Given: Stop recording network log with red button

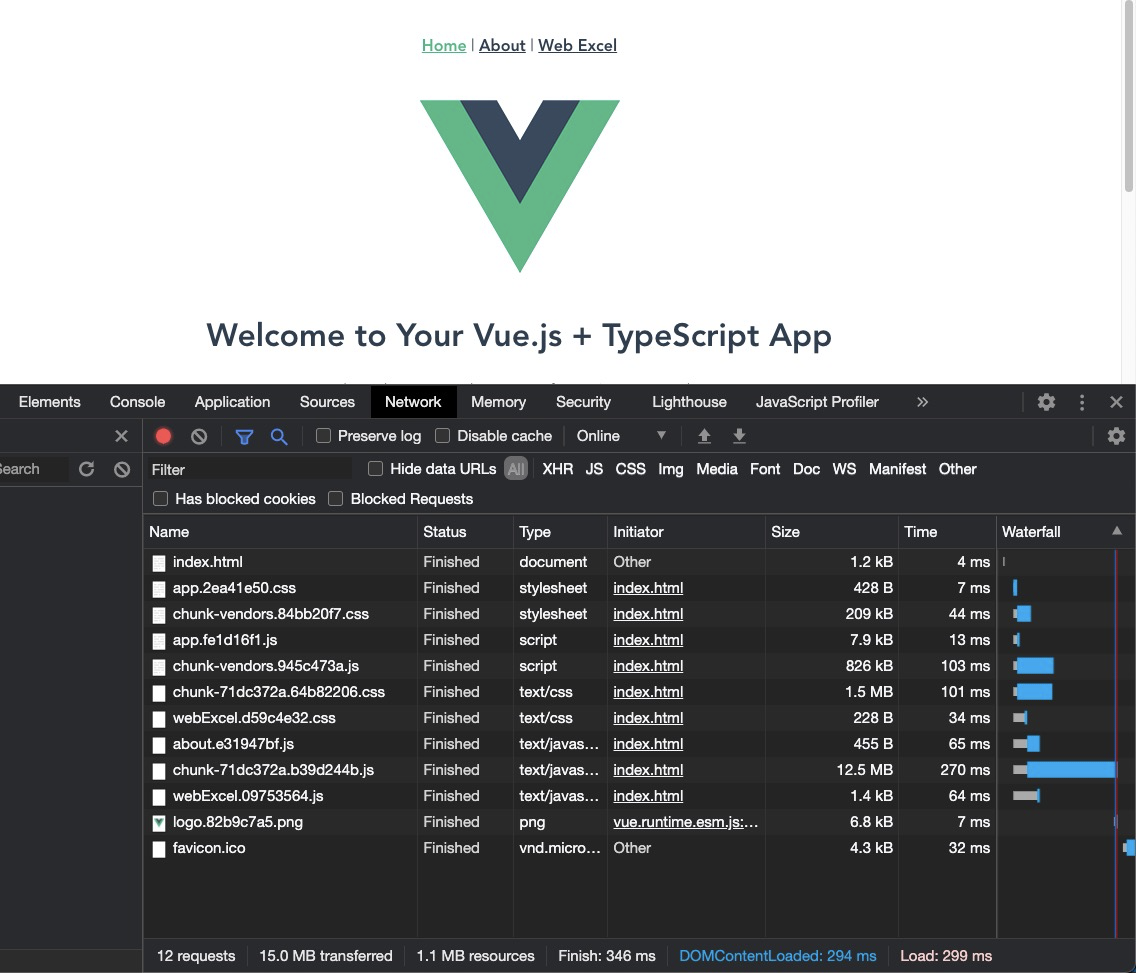Looking at the screenshot, I should pyautogui.click(x=163, y=436).
